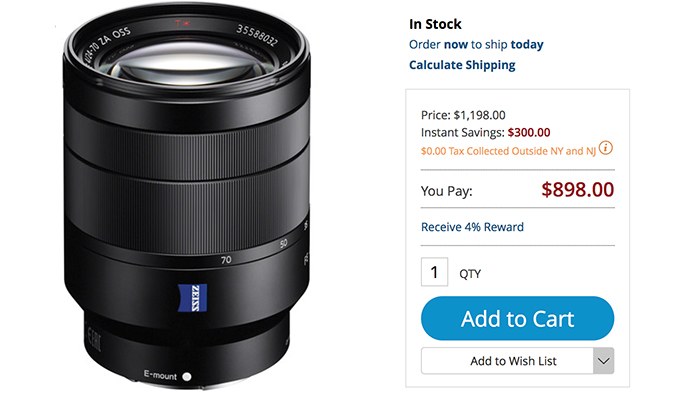Open the Calculate Shipping link
700x394 pixels.
tap(462, 65)
